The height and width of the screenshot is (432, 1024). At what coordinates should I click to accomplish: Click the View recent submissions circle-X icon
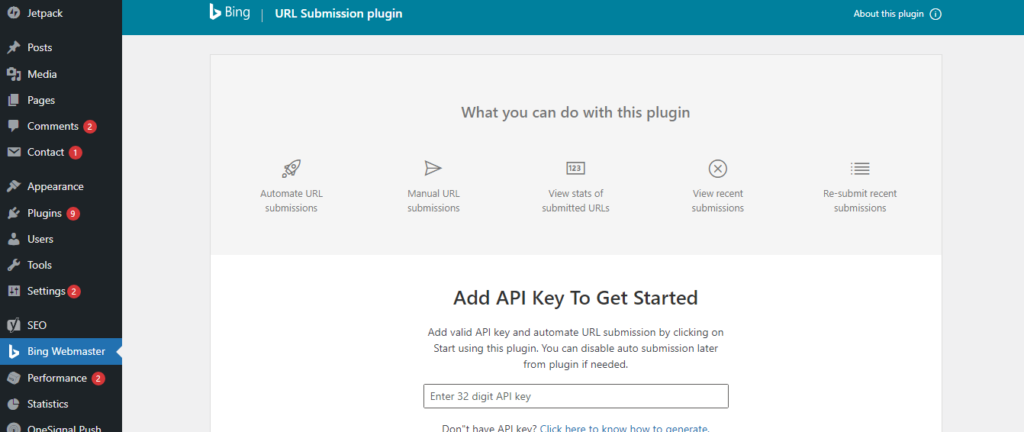click(717, 168)
